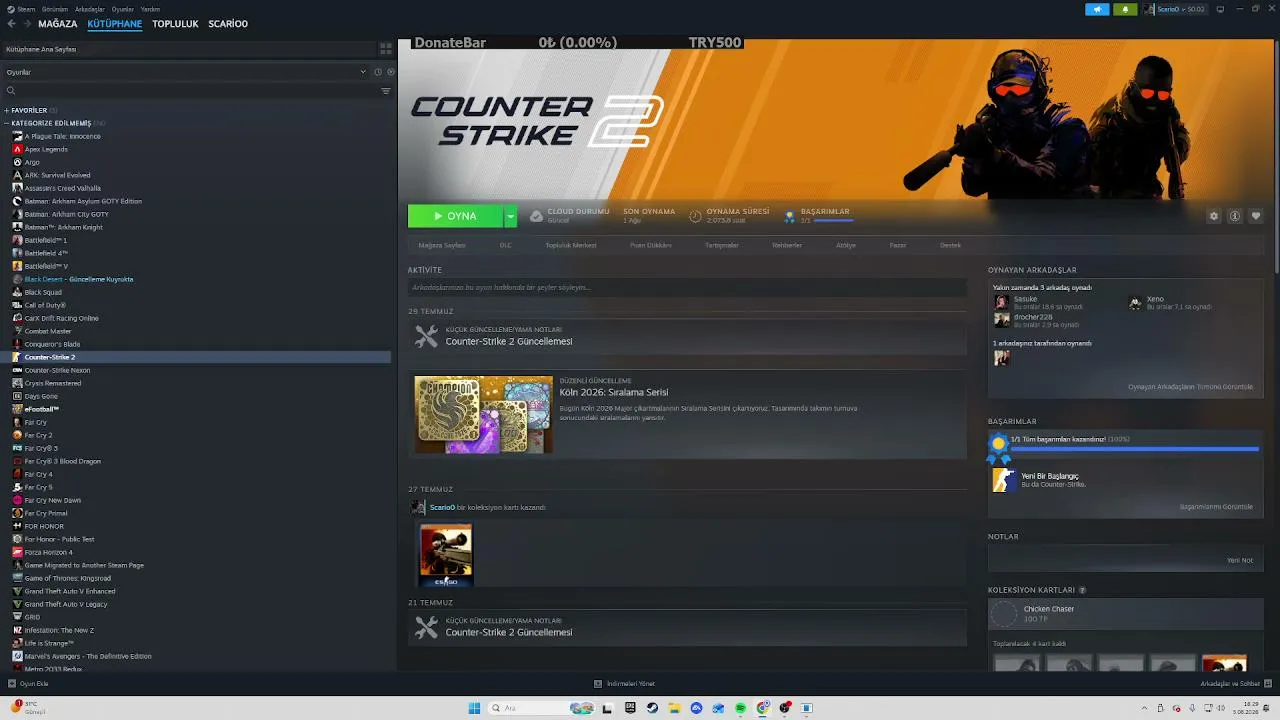Switch to the KÜTÜPHANE tab
The image size is (1280, 720).
click(115, 24)
